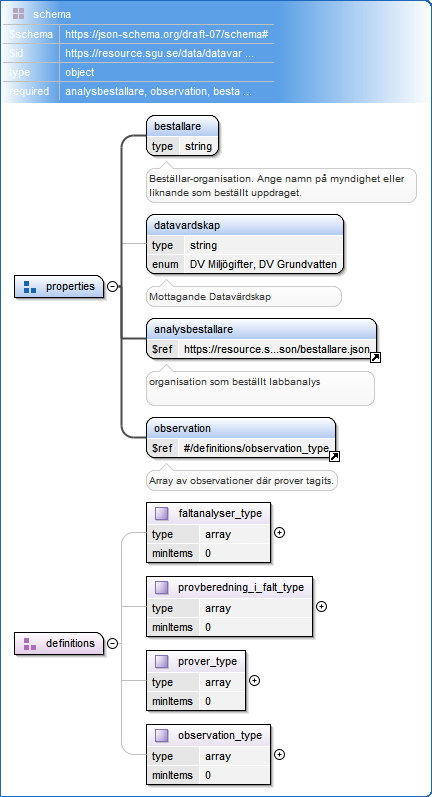Viewport: 432px width, 797px height.
Task: Expand the prover_type definition
Action: tap(255, 680)
